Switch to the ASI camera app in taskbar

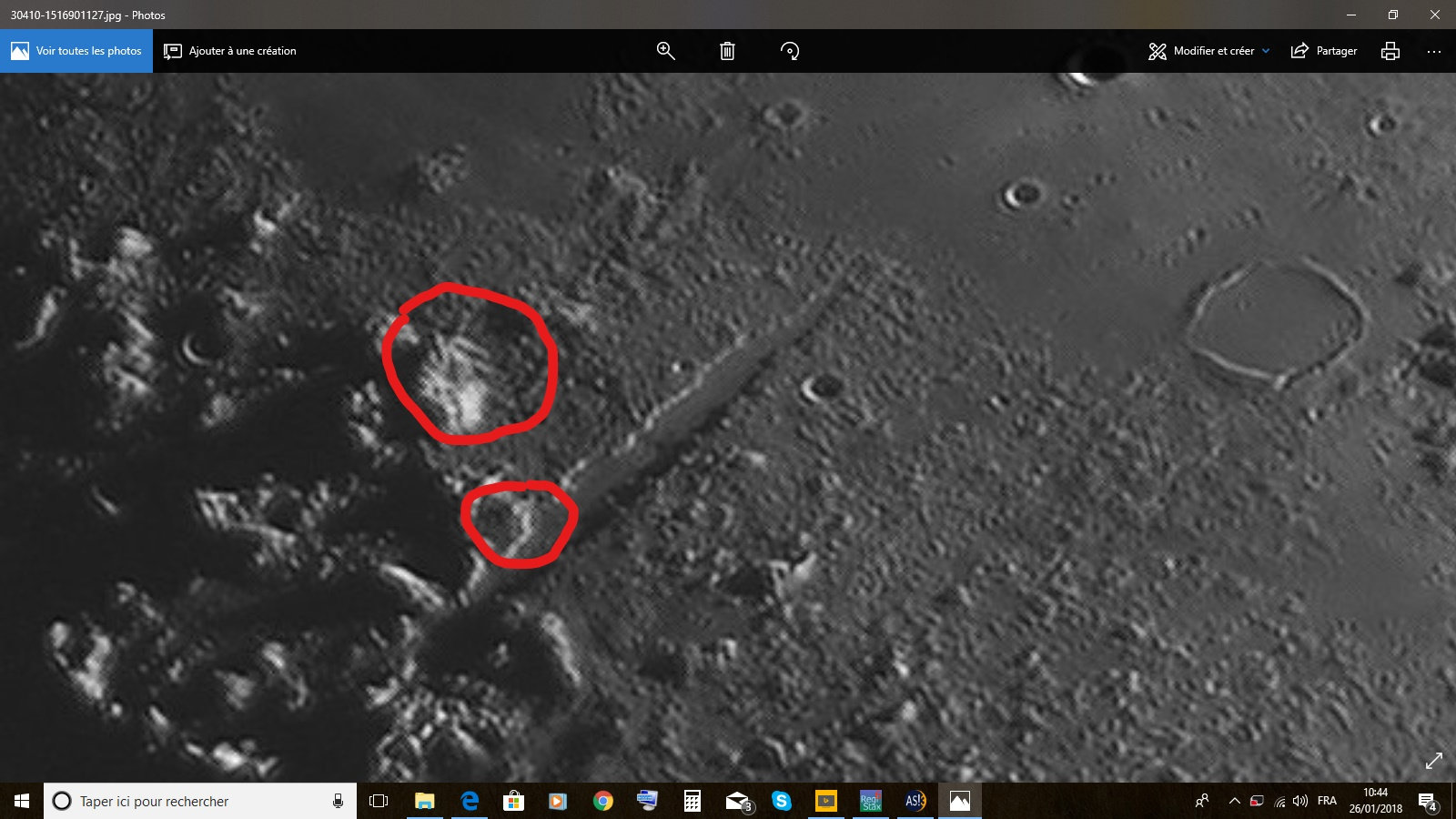coord(915,801)
